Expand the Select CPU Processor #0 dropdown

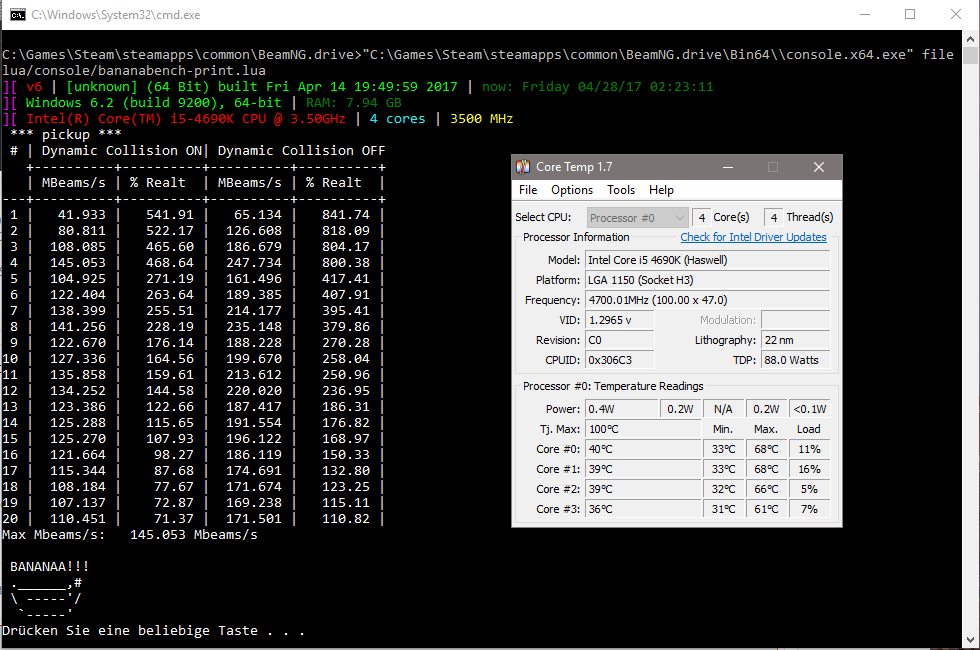click(x=638, y=218)
